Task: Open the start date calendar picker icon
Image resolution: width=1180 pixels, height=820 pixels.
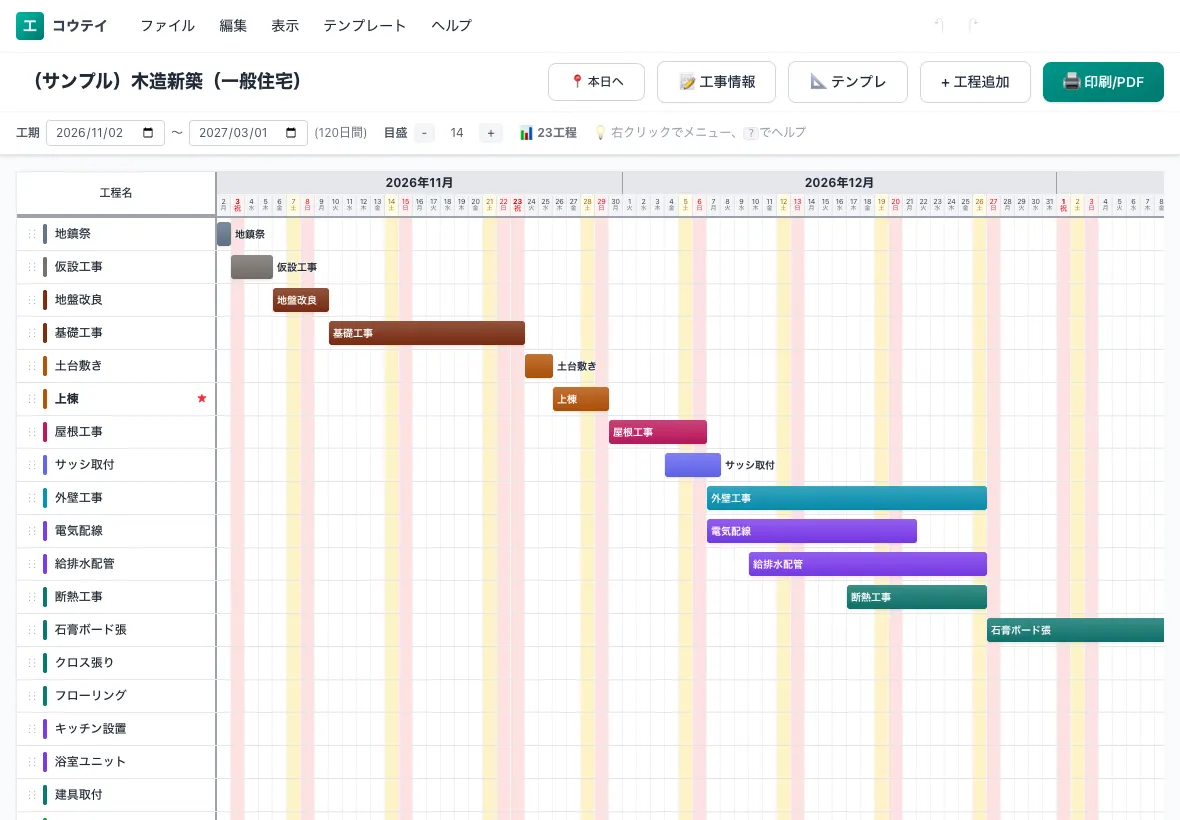Action: coord(148,133)
